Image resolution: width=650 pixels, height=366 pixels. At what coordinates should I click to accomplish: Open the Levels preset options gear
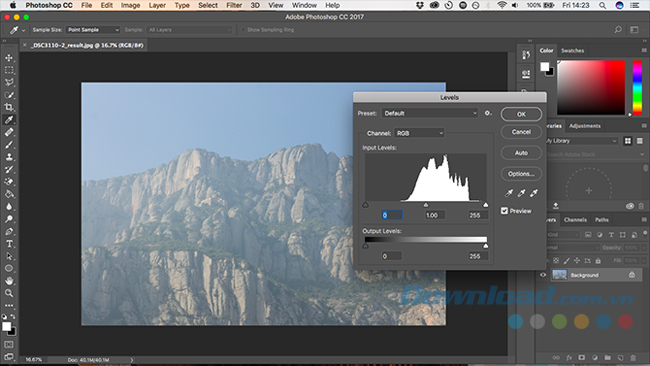pyautogui.click(x=488, y=113)
